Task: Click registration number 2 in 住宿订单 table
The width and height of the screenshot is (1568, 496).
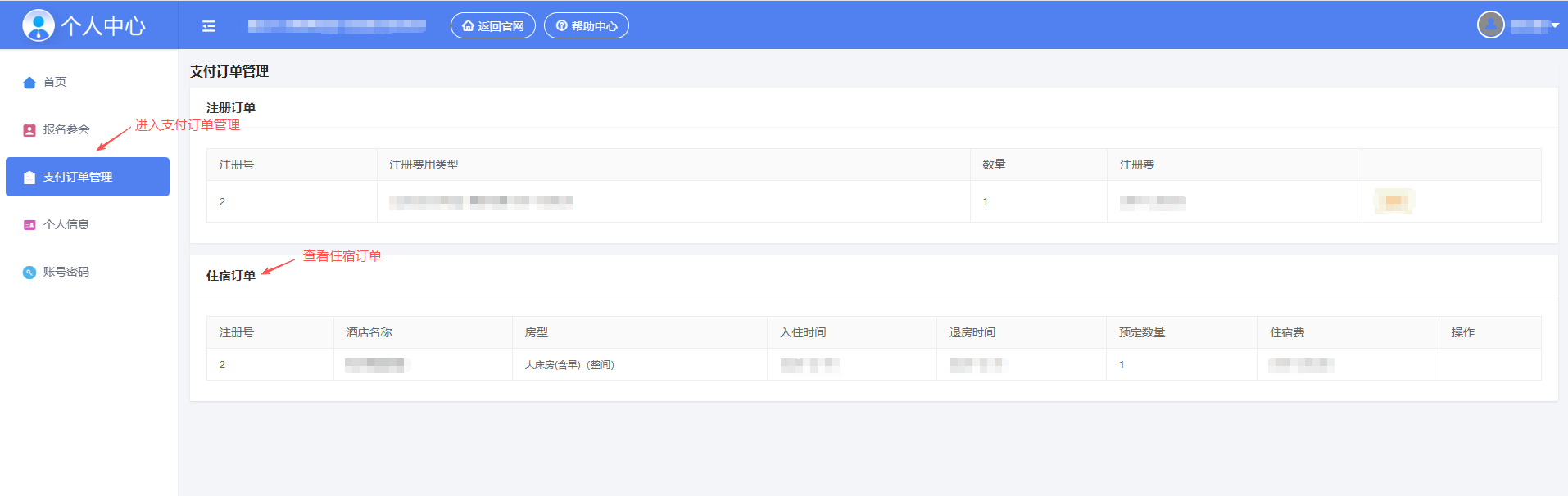Action: pyautogui.click(x=222, y=364)
